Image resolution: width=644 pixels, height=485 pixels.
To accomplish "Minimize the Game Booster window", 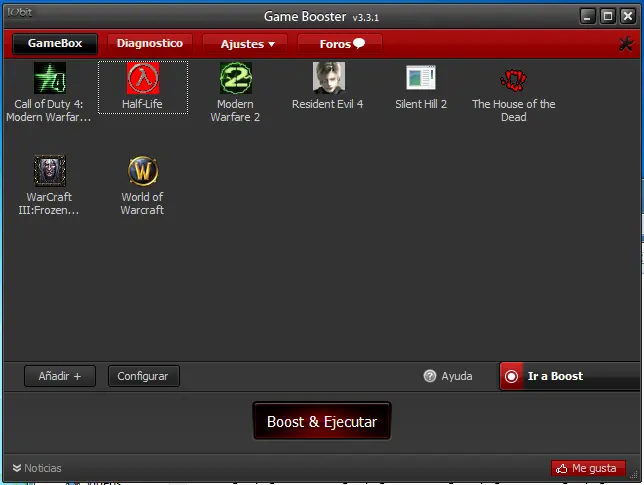I will (x=588, y=16).
